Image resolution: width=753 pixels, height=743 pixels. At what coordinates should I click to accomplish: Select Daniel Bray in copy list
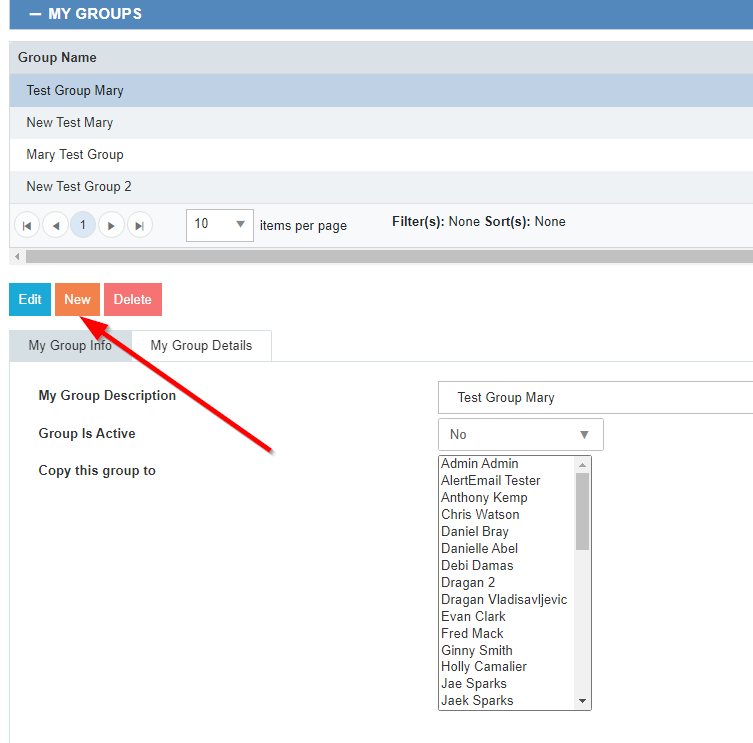[x=507, y=532]
